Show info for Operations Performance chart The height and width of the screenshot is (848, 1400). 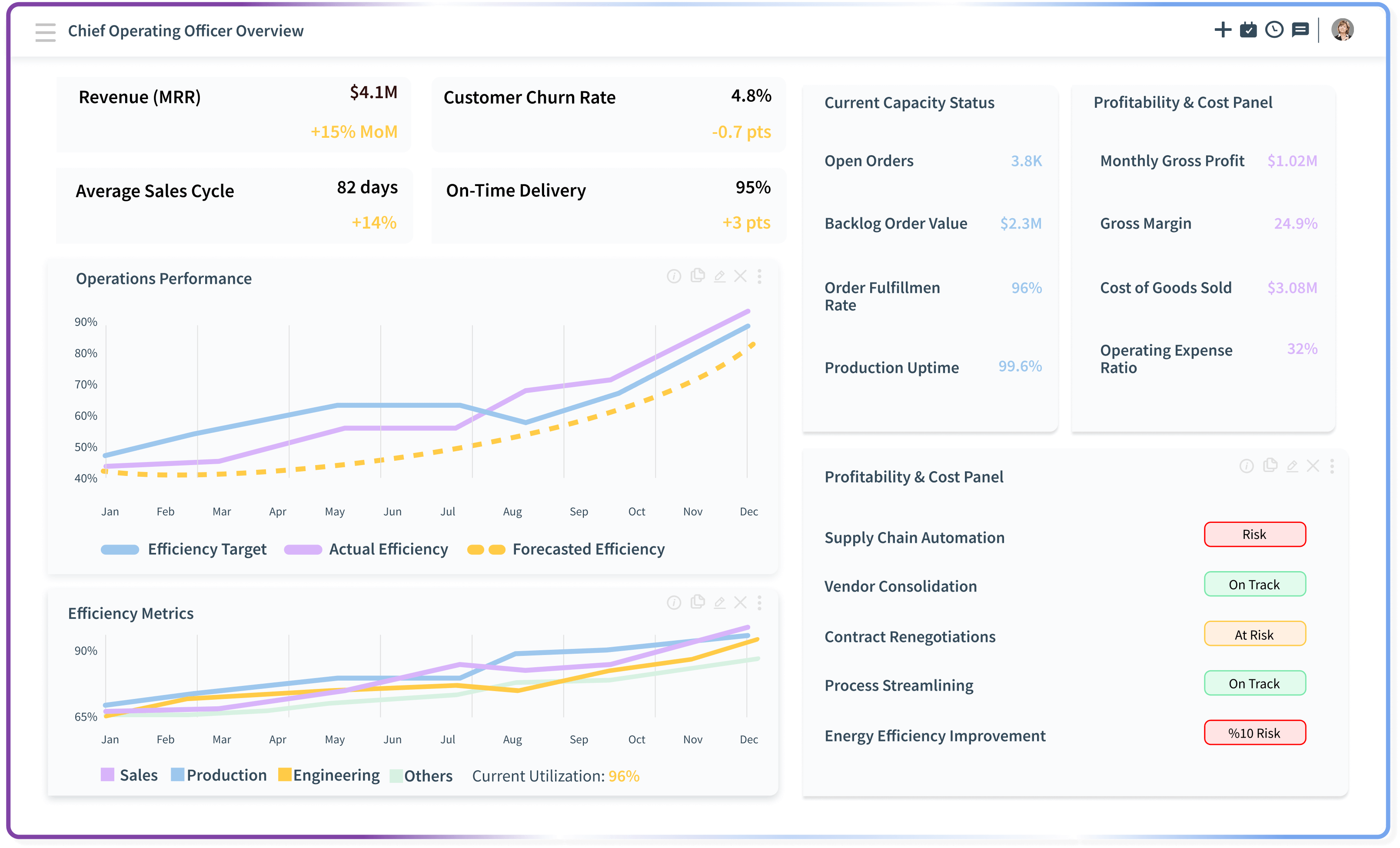coord(674,277)
